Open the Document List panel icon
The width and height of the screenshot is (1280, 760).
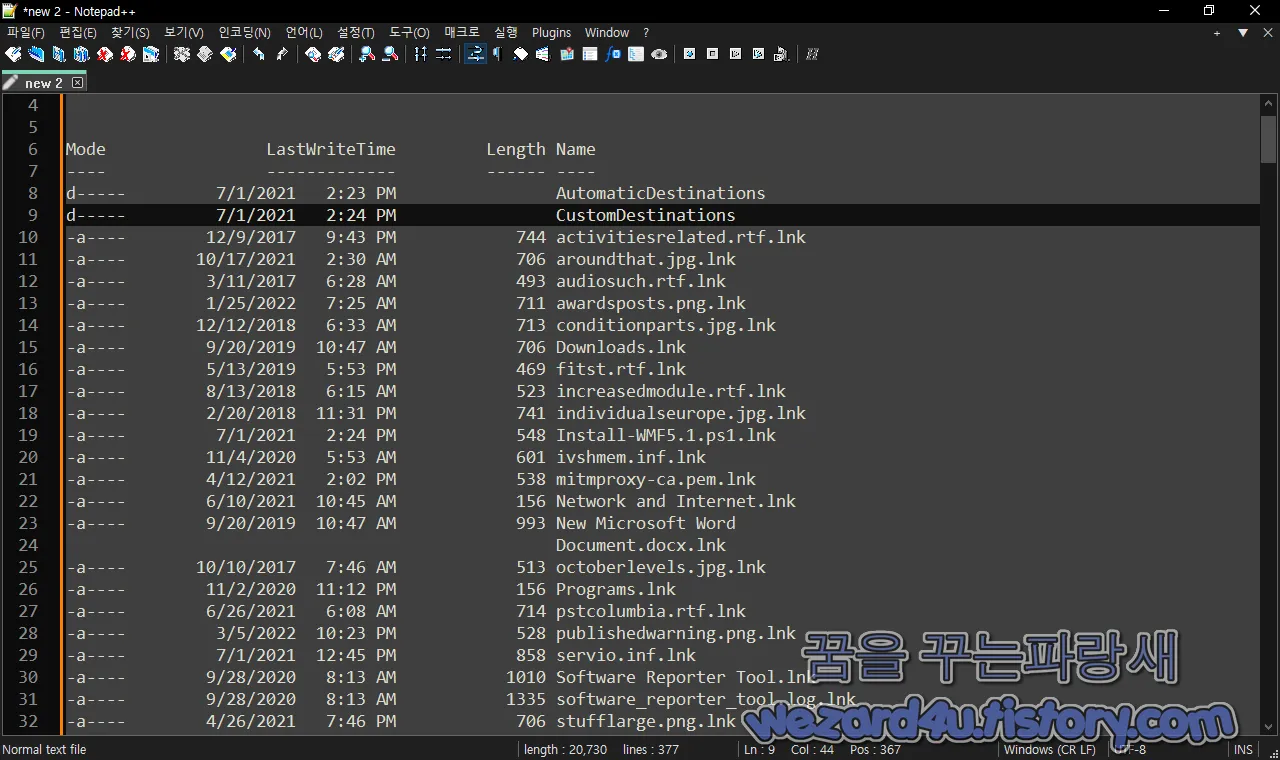pyautogui.click(x=590, y=54)
